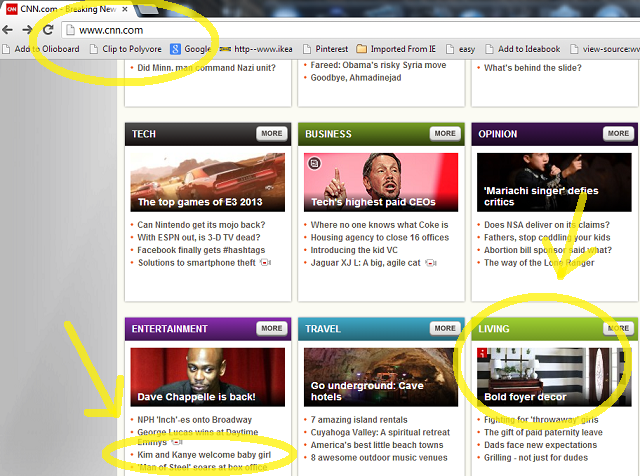
Task: Read 'Dads face new expectations'
Action: click(x=540, y=445)
